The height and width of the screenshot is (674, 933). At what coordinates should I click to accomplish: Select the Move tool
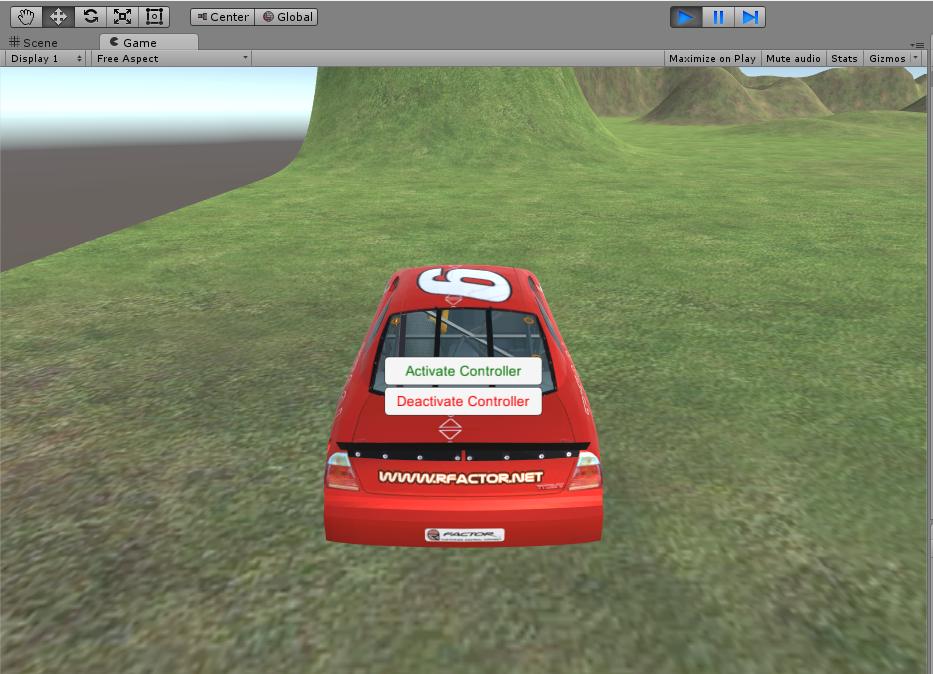[x=57, y=16]
